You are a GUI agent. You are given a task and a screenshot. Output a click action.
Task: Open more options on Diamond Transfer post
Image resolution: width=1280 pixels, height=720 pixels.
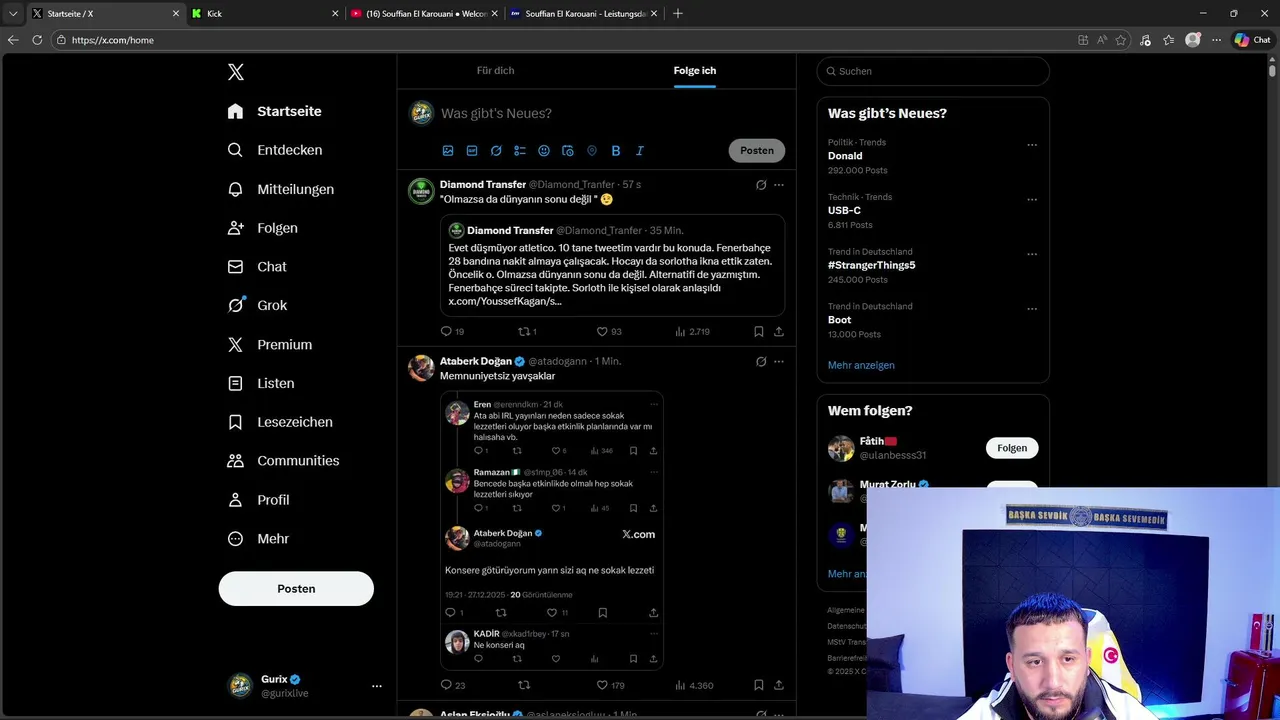[779, 185]
